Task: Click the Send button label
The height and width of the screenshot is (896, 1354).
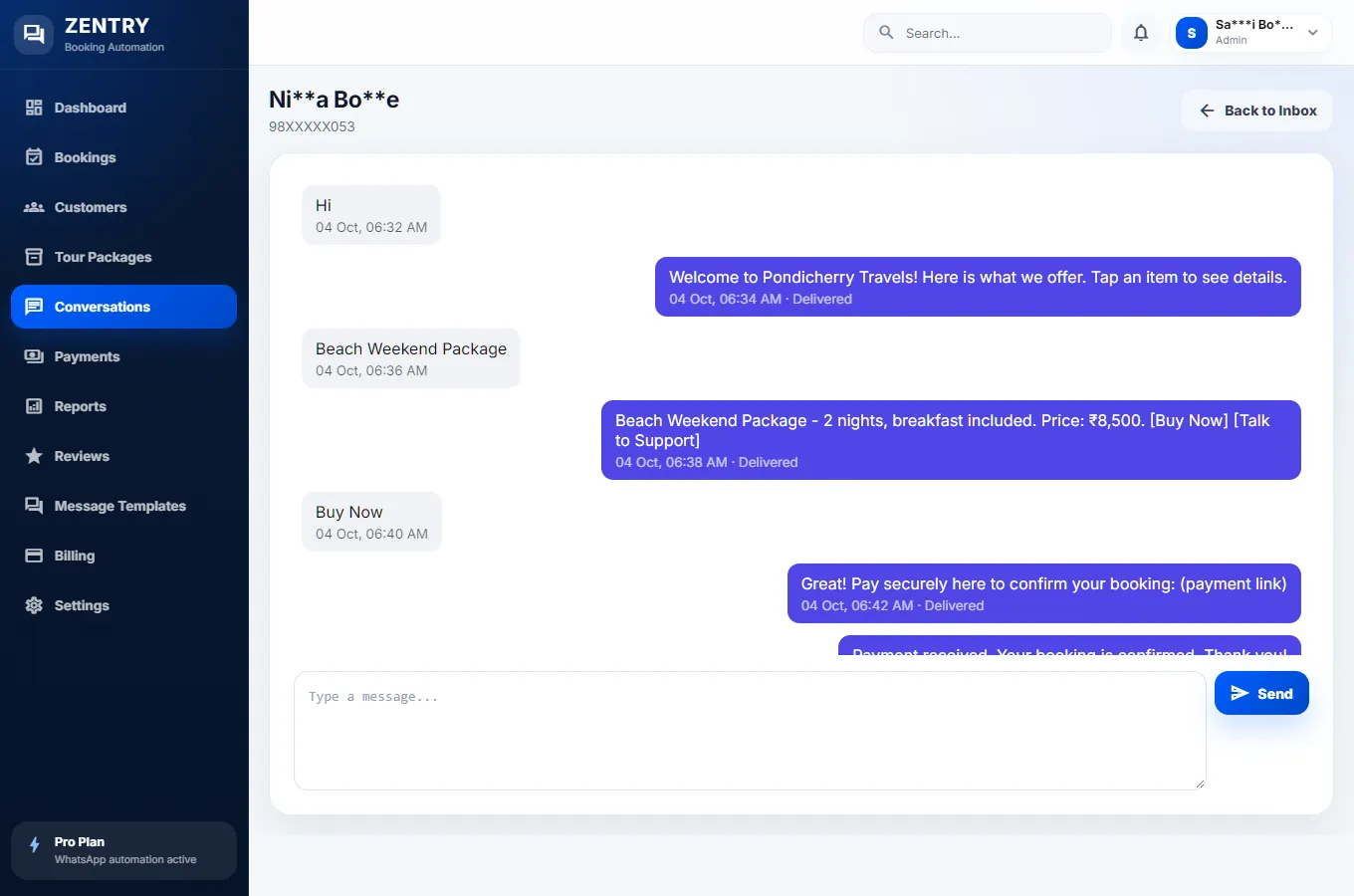Action: click(x=1275, y=694)
